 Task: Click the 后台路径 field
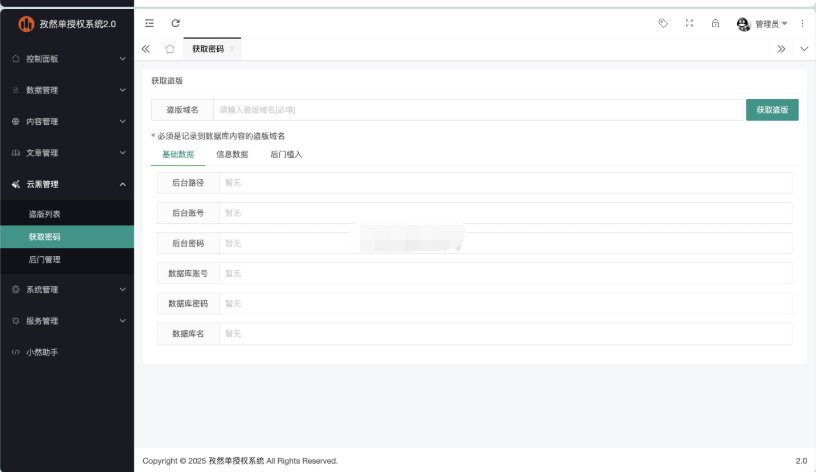click(x=506, y=183)
